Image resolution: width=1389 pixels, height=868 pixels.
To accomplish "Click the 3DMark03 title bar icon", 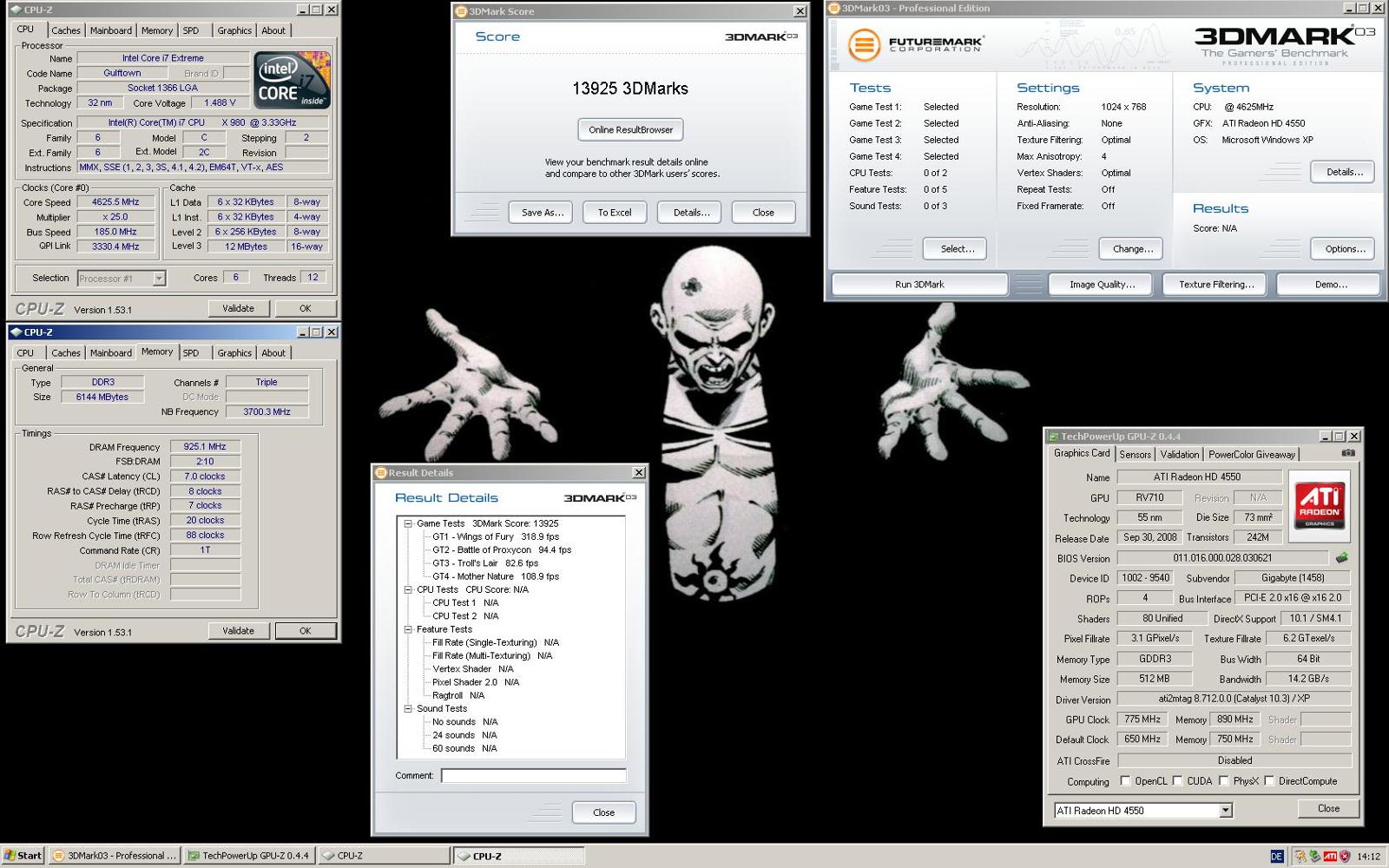I will (834, 8).
